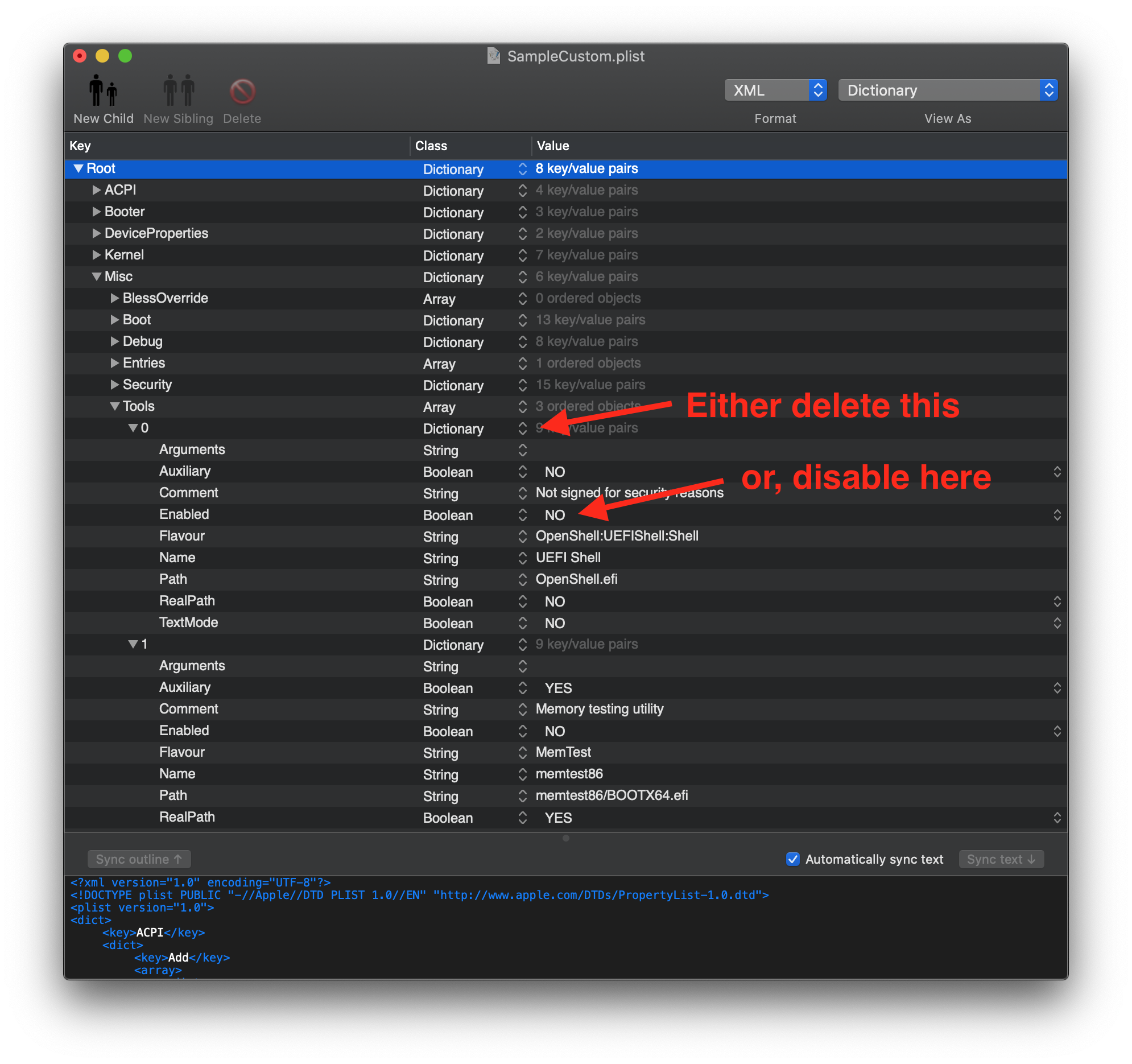The height and width of the screenshot is (1064, 1132).
Task: Expand the Security dictionary triangle
Action: (x=114, y=385)
